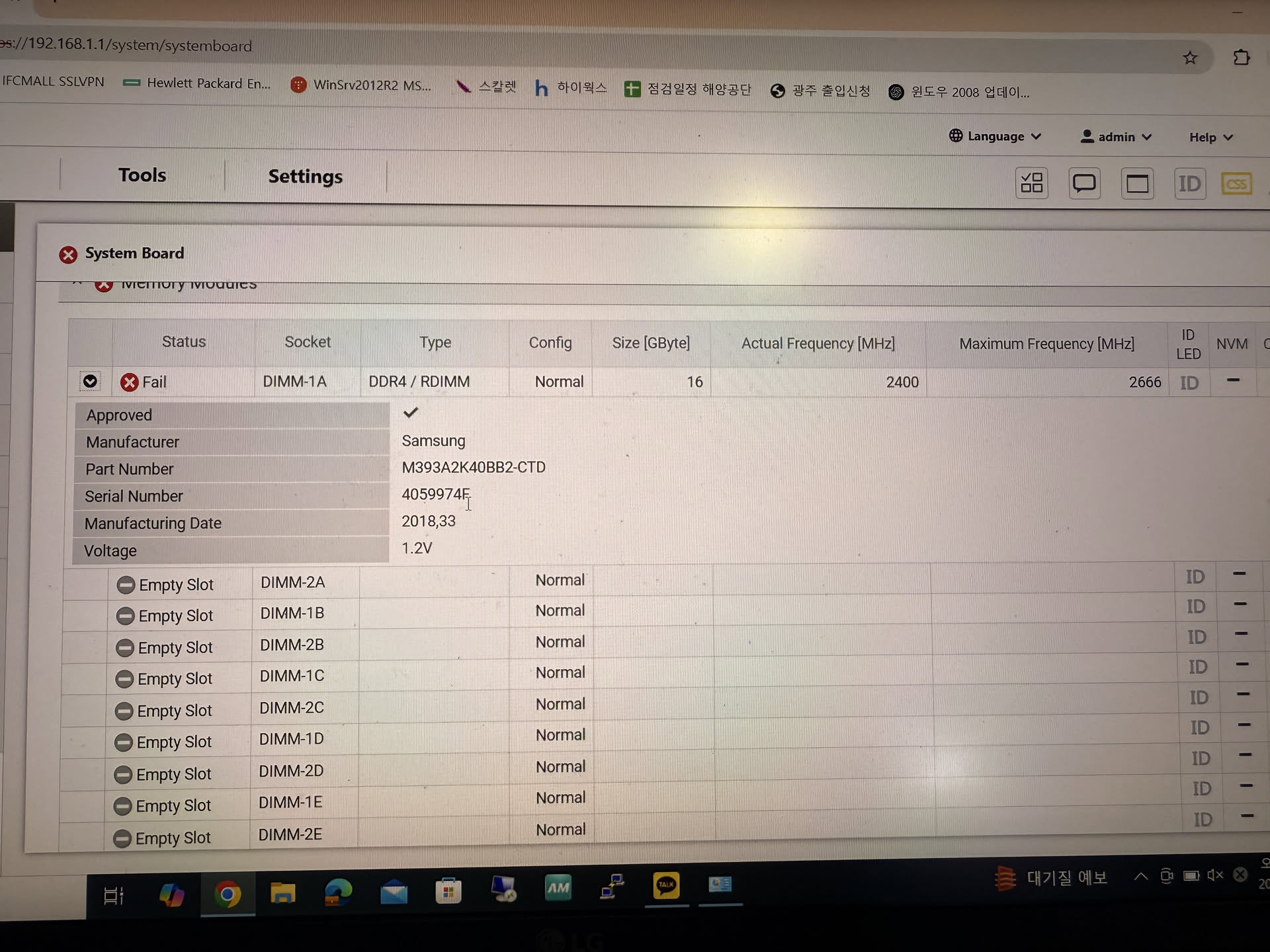The width and height of the screenshot is (1270, 952).
Task: Open the browser extensions puzzle icon
Action: 1241,58
